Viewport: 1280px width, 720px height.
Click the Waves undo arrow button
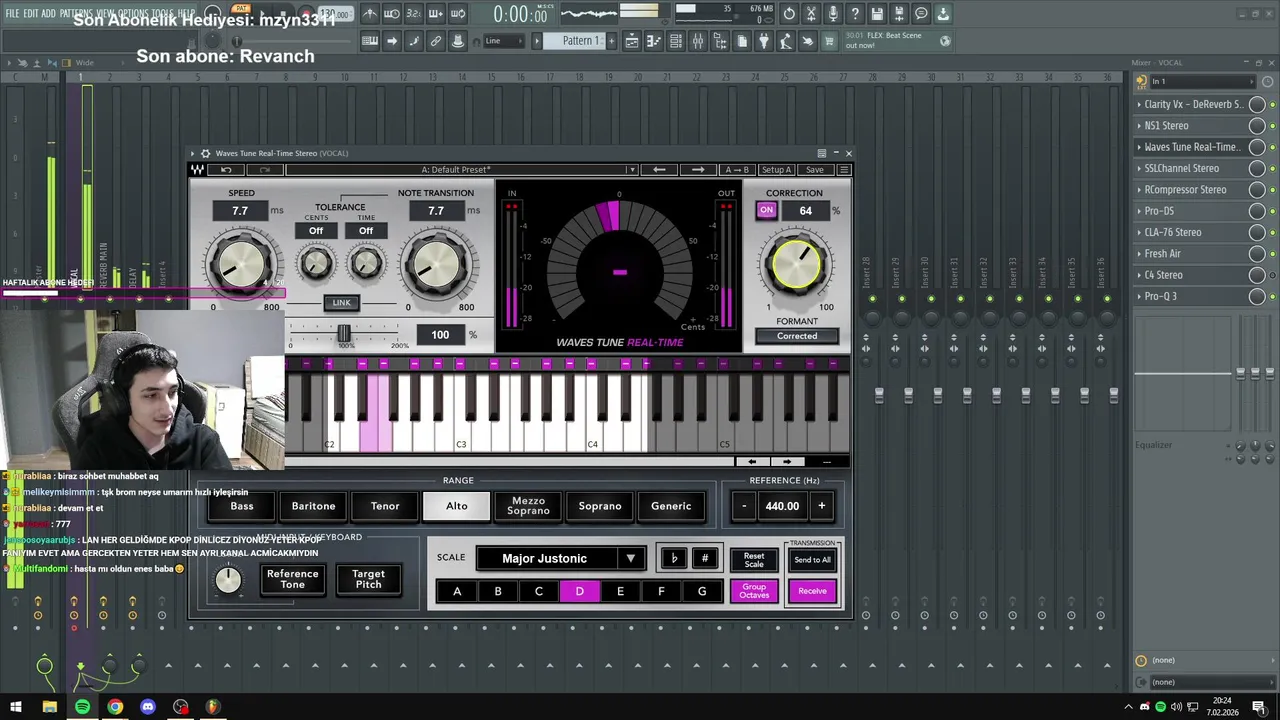[226, 170]
